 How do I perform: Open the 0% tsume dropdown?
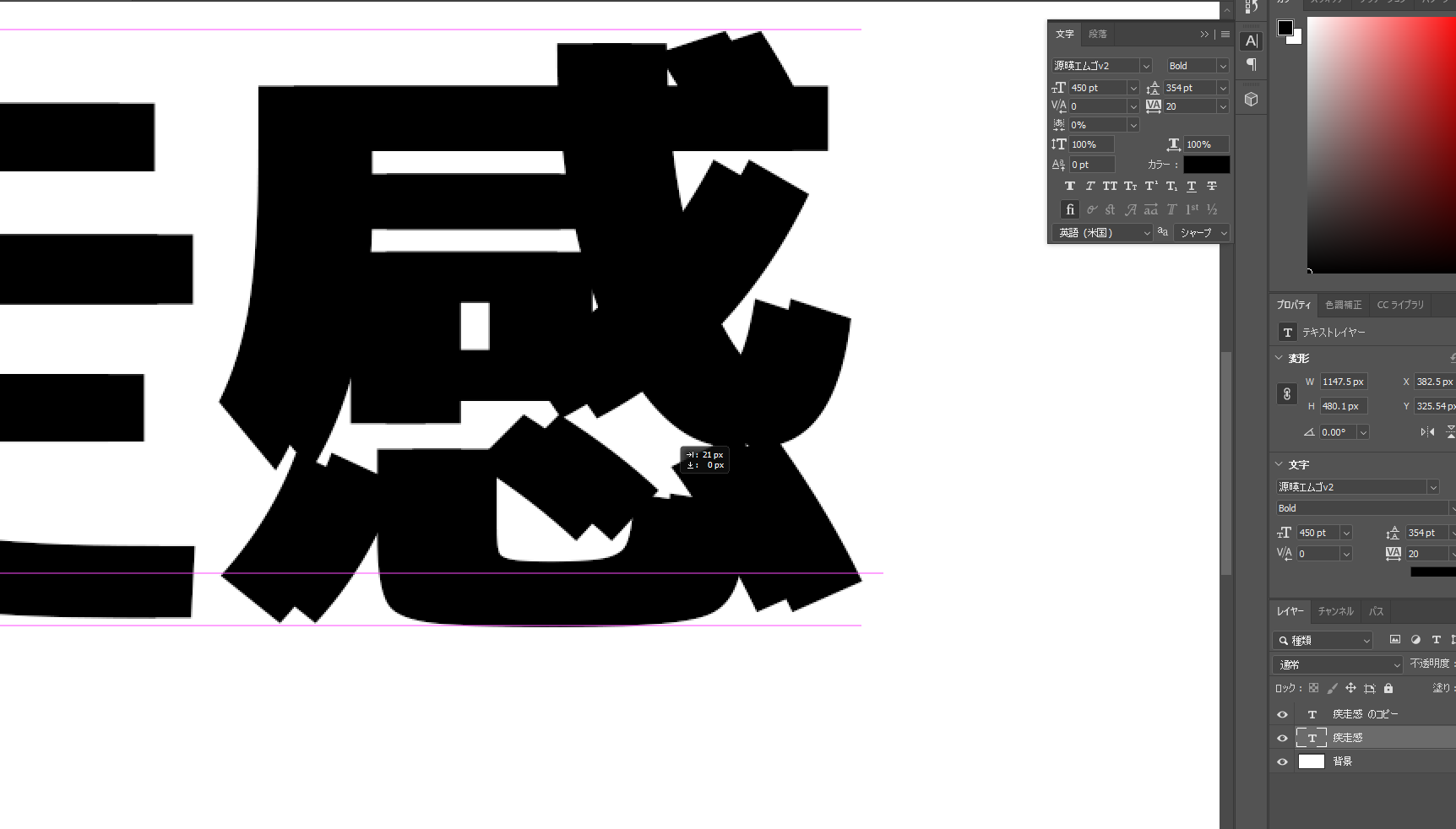click(x=1133, y=125)
